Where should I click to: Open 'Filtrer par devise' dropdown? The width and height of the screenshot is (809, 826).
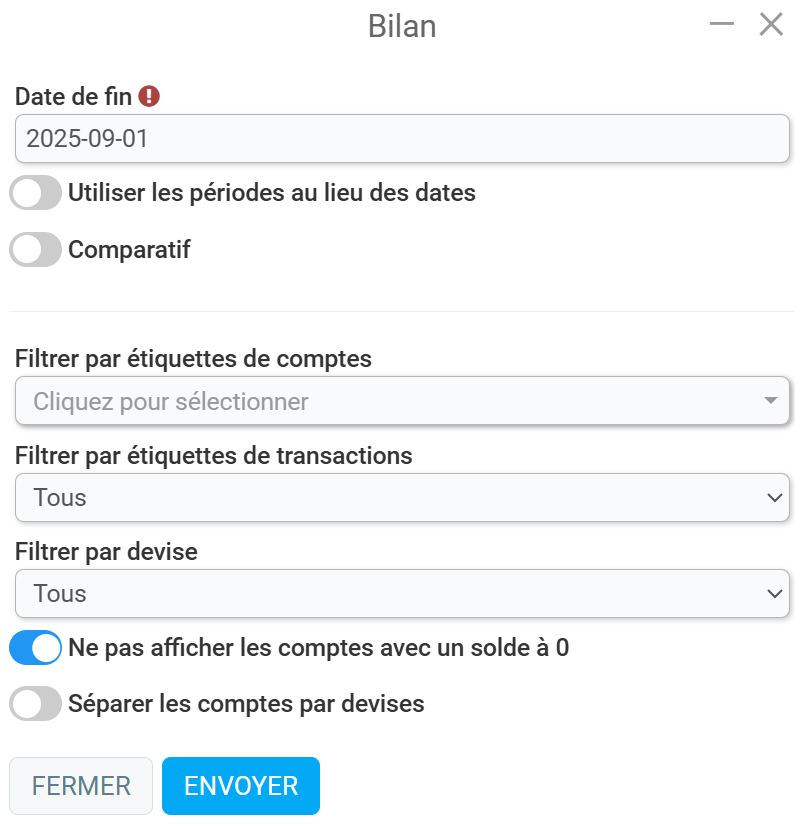(402, 593)
